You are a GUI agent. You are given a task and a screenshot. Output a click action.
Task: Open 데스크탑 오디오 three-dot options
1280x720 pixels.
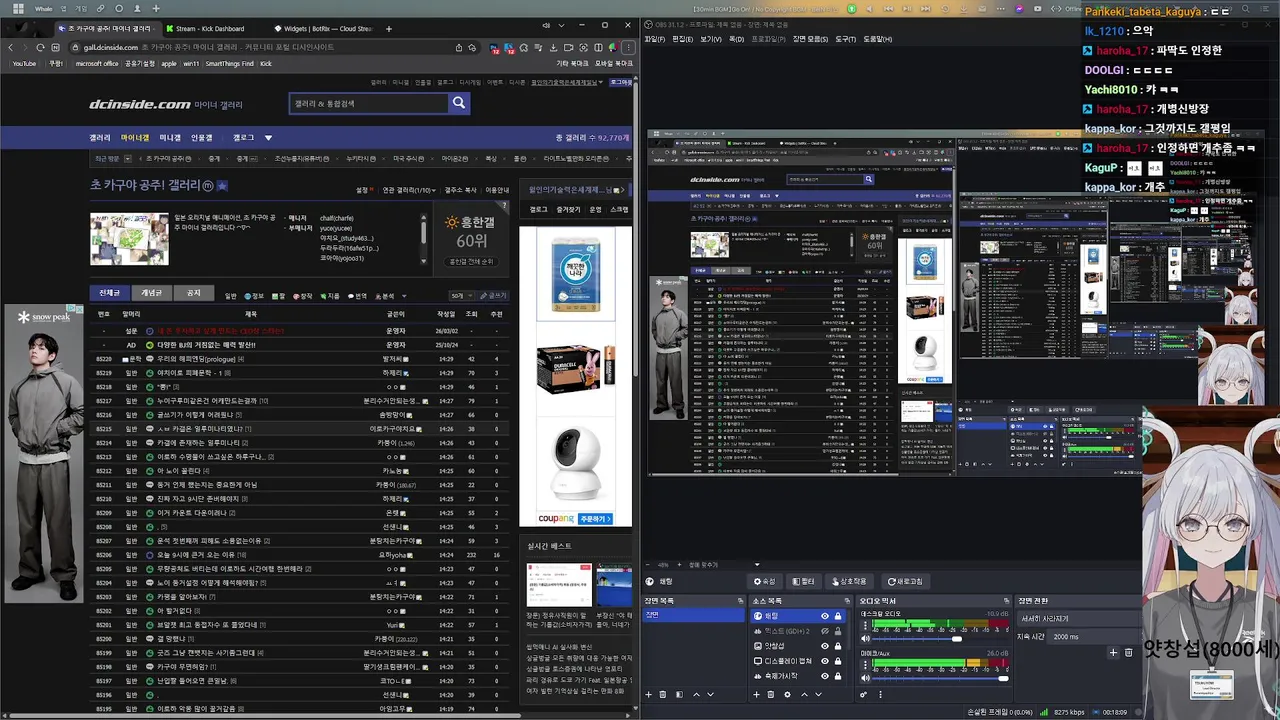click(x=865, y=625)
